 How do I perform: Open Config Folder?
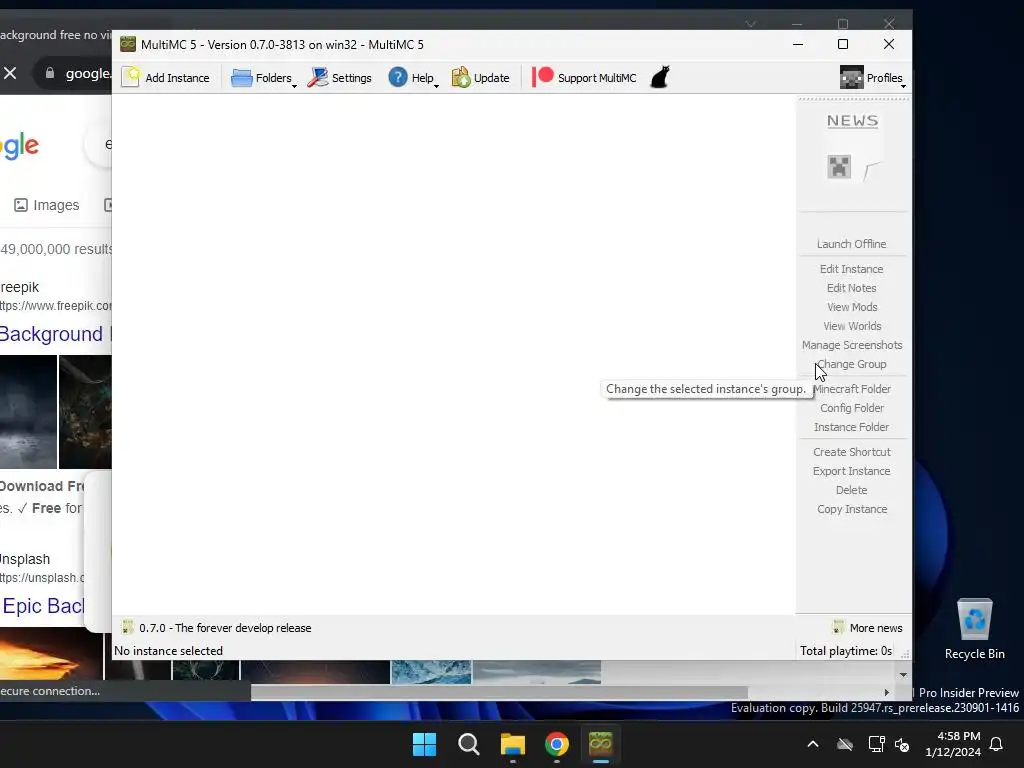tap(852, 408)
